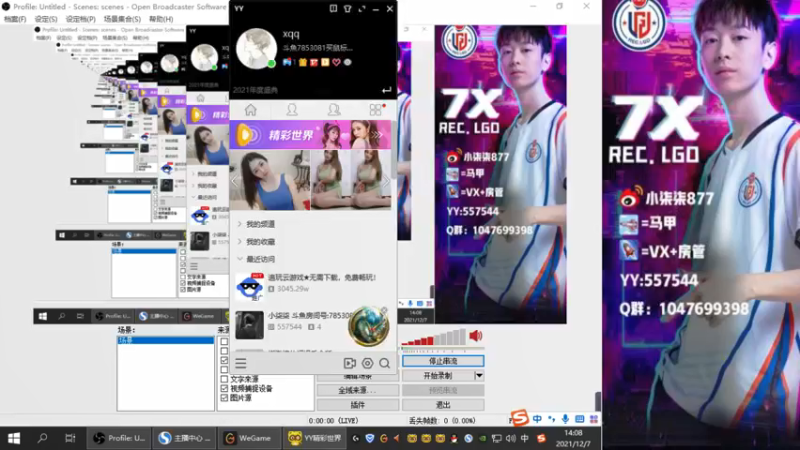The width and height of the screenshot is (800, 450).
Task: Open YY settings hexagon icon
Action: [x=367, y=363]
